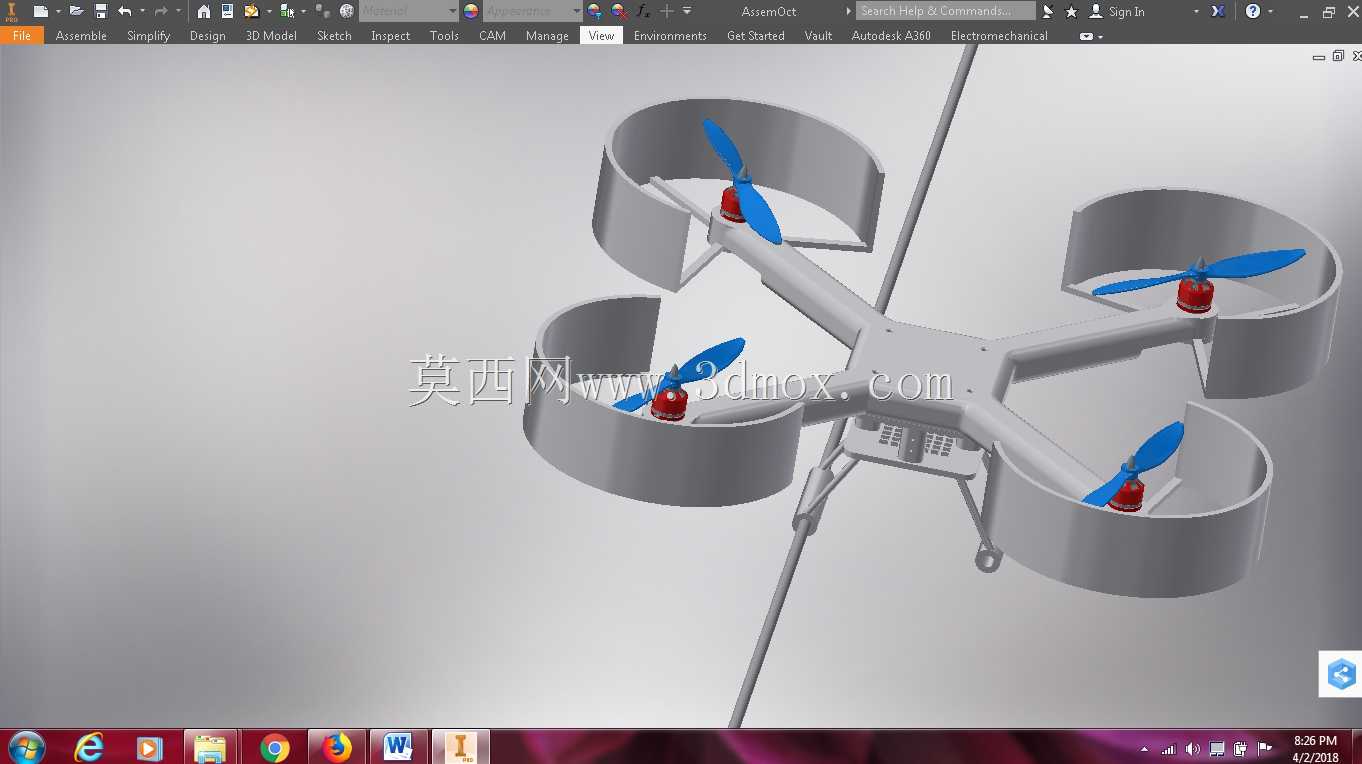Switch to the Inspect tab
Screen dimensions: 1362x764
(x=390, y=35)
